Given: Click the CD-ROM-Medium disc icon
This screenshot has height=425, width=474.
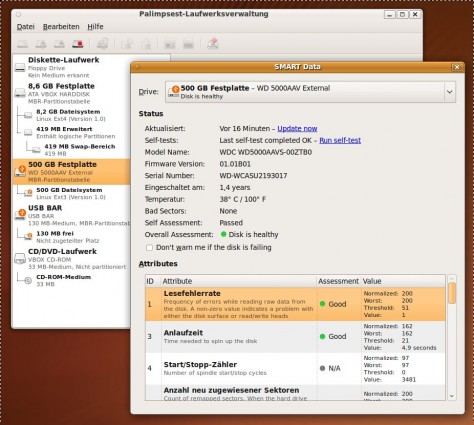Looking at the screenshot, I should coord(28,280).
